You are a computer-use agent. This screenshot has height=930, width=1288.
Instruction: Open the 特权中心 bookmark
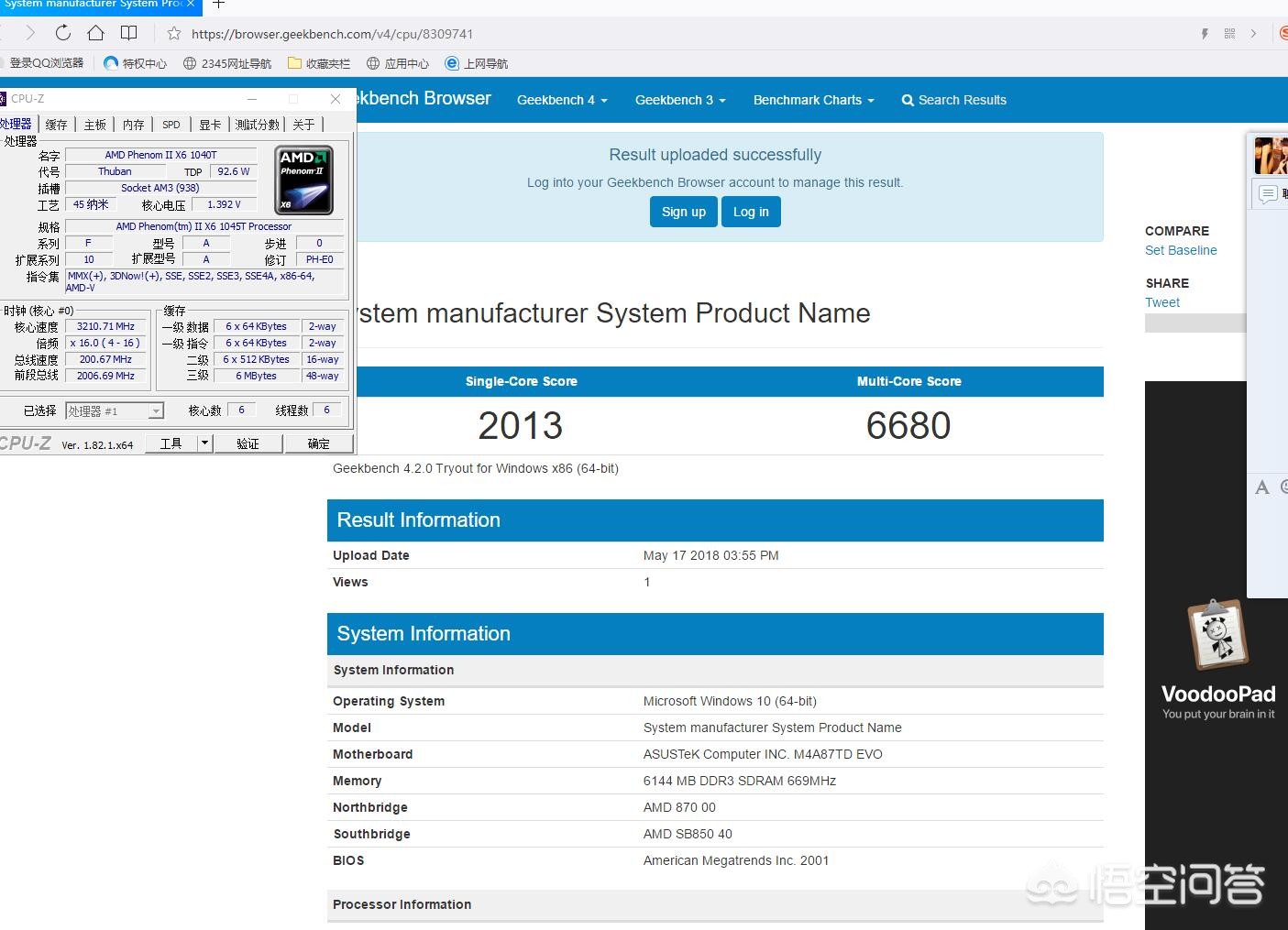click(135, 63)
